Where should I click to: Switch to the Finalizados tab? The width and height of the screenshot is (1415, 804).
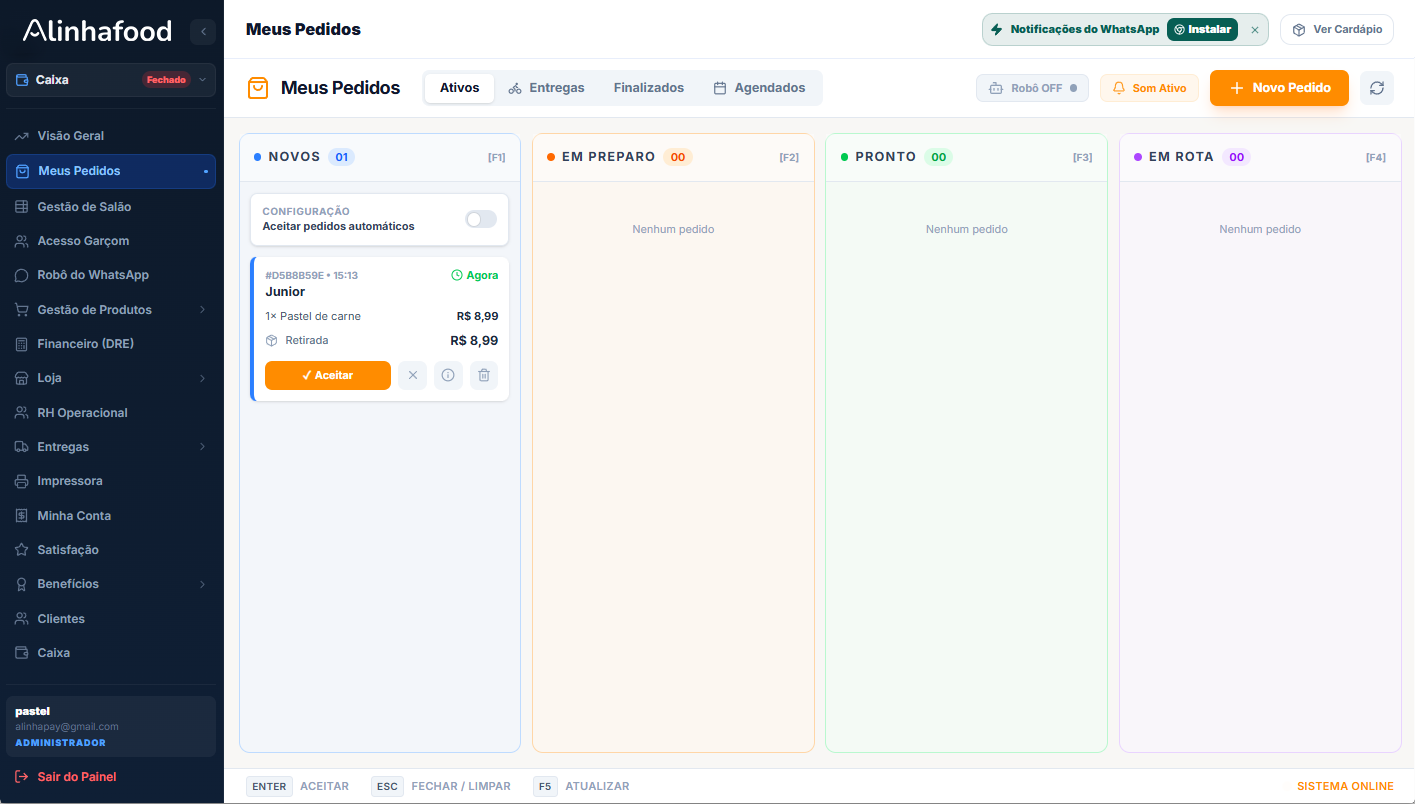(x=649, y=88)
